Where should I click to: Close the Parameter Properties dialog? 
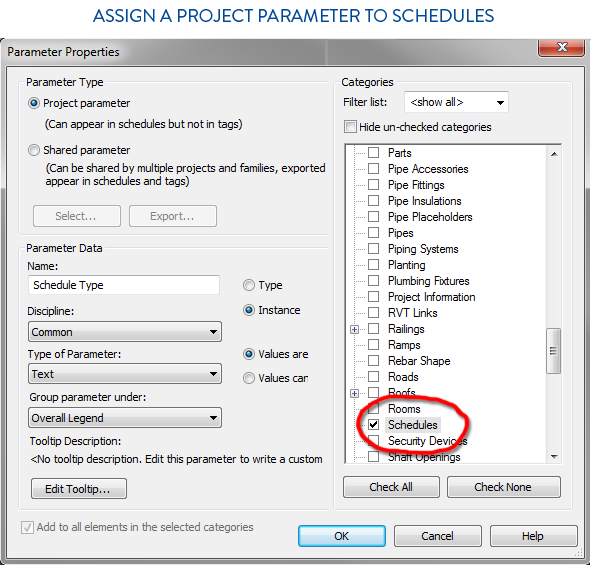pyautogui.click(x=561, y=47)
